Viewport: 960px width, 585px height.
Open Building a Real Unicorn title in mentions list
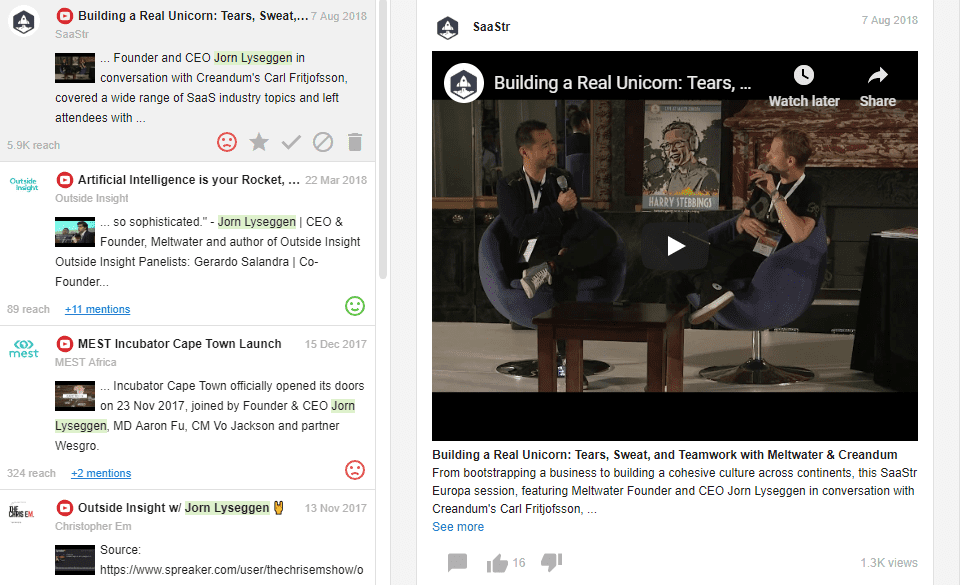click(193, 16)
